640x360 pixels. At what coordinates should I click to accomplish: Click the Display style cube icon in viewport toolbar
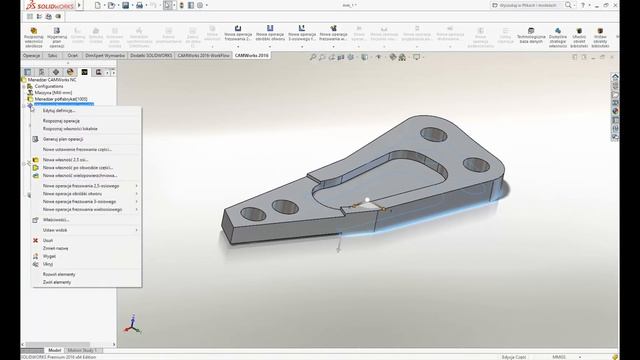click(x=364, y=57)
